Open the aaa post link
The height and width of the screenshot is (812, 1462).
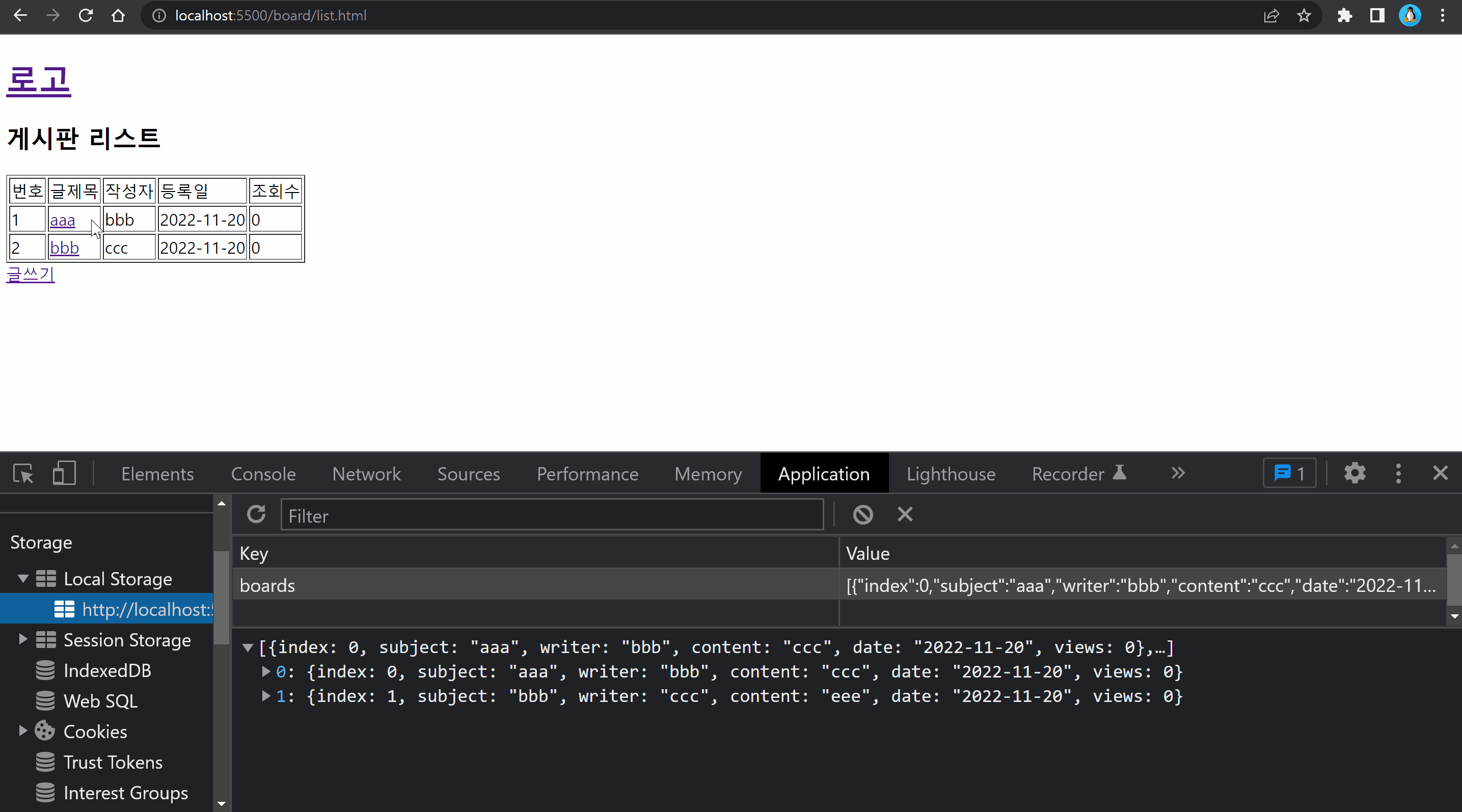(63, 220)
